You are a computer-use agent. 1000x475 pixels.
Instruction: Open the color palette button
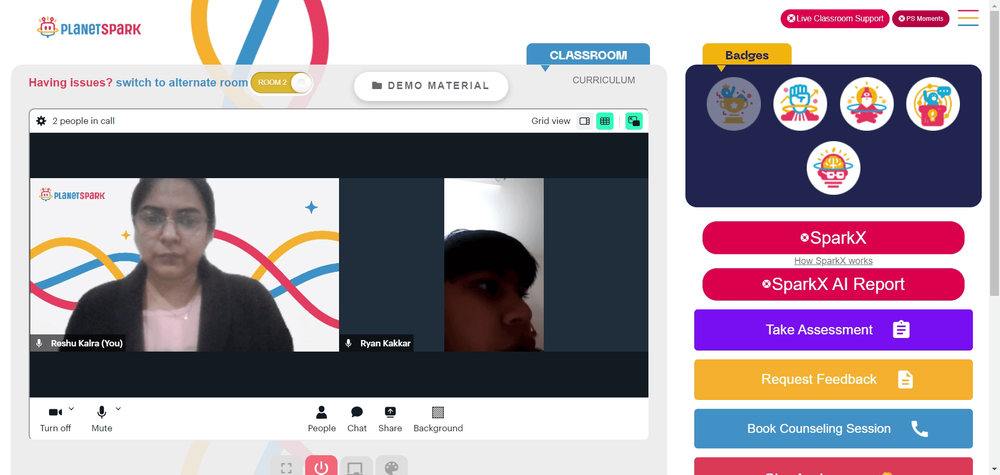pyautogui.click(x=392, y=467)
